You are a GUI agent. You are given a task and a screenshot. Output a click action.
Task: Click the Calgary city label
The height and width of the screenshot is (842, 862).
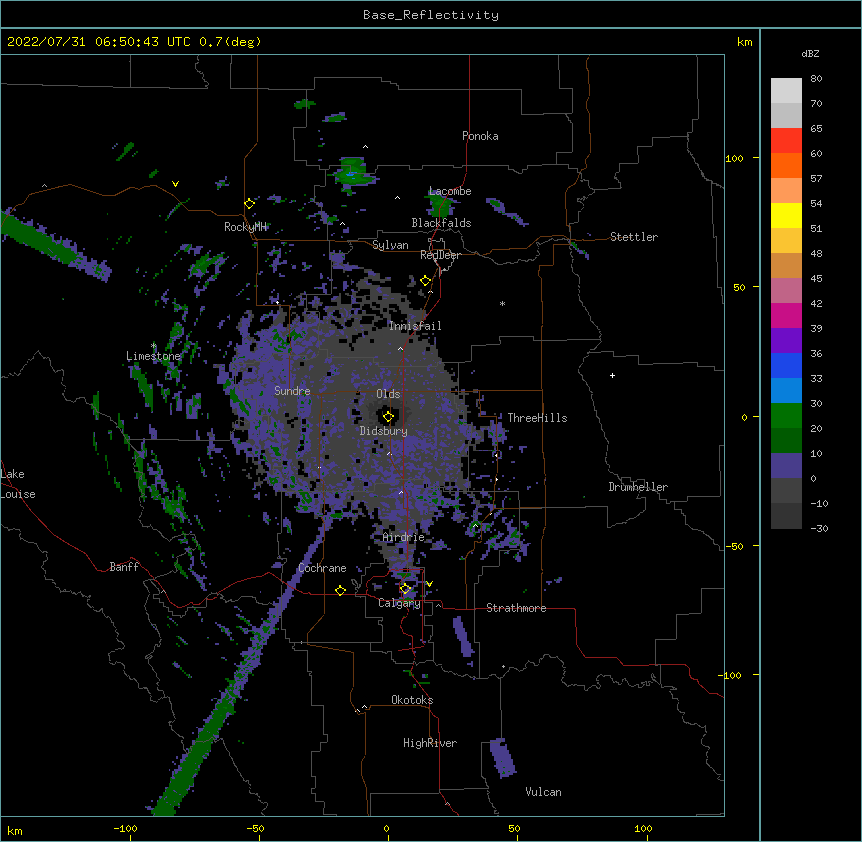tap(399, 603)
